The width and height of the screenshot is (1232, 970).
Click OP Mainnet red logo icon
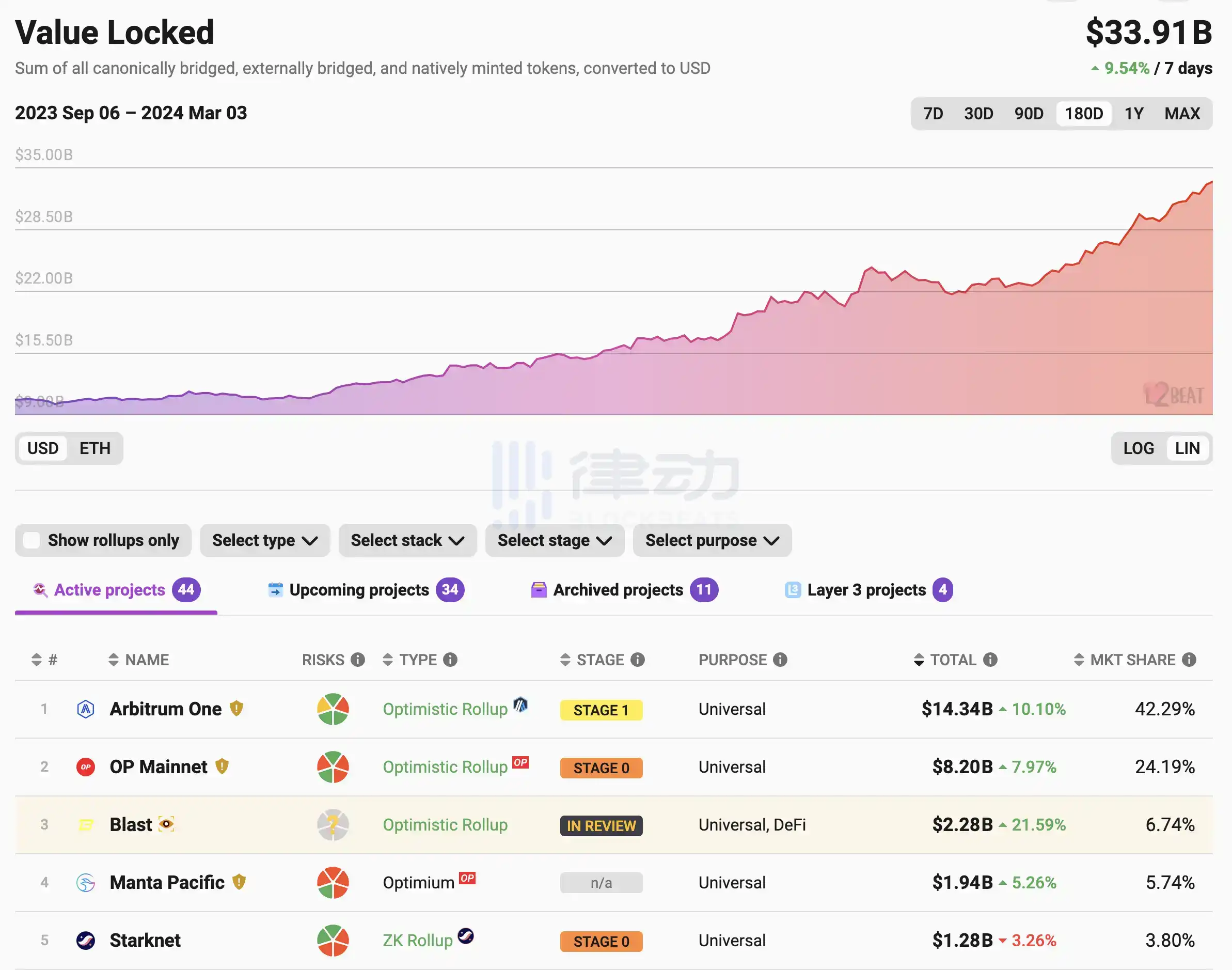[x=86, y=766]
